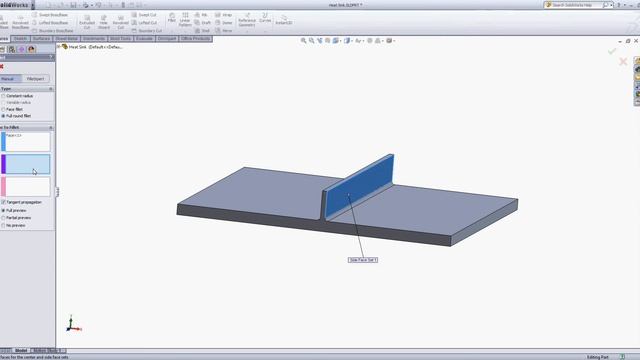640x360 pixels.
Task: Select the Face fillet type
Action: coord(12,109)
